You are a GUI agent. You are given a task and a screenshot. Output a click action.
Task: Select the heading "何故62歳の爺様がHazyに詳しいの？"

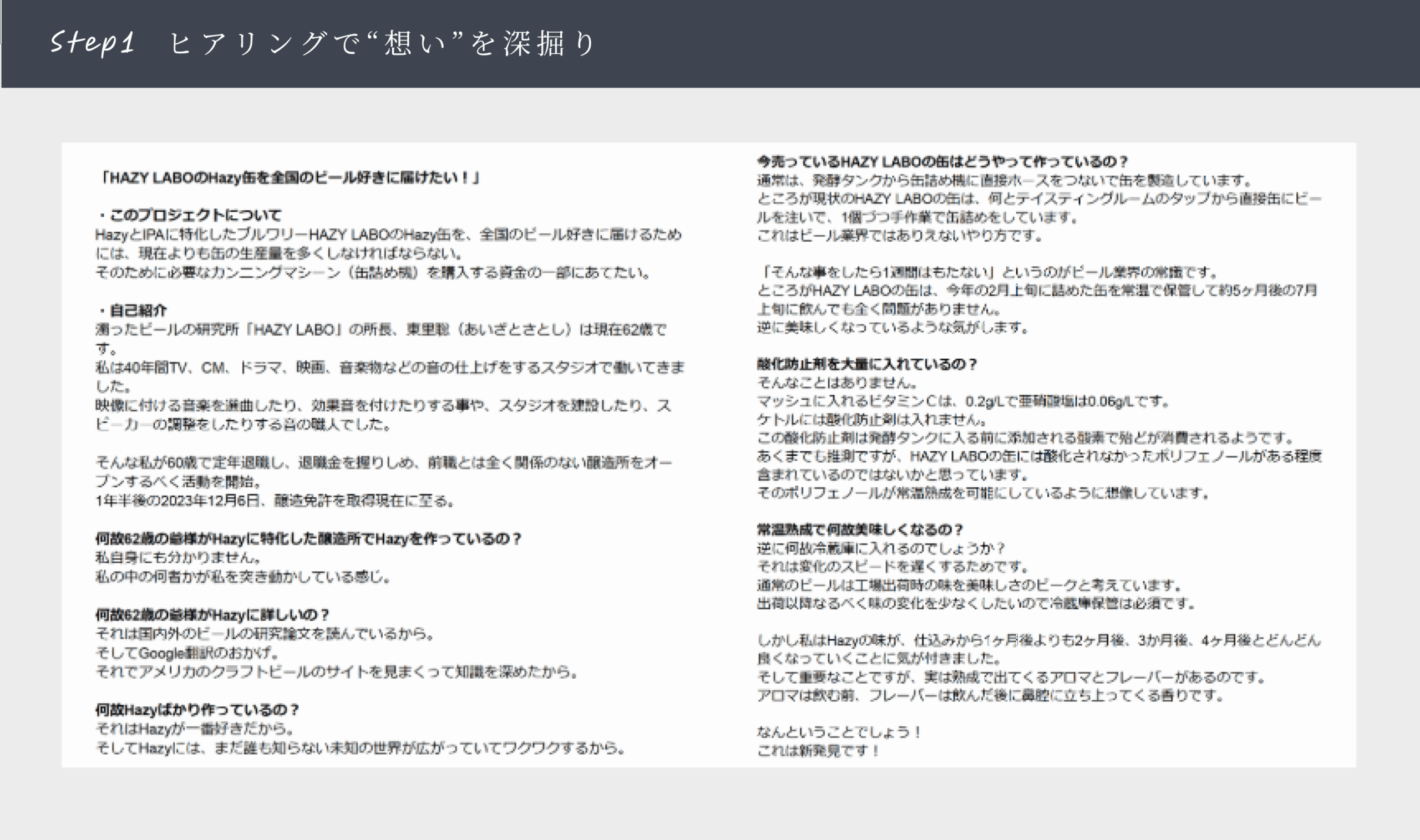pos(212,615)
